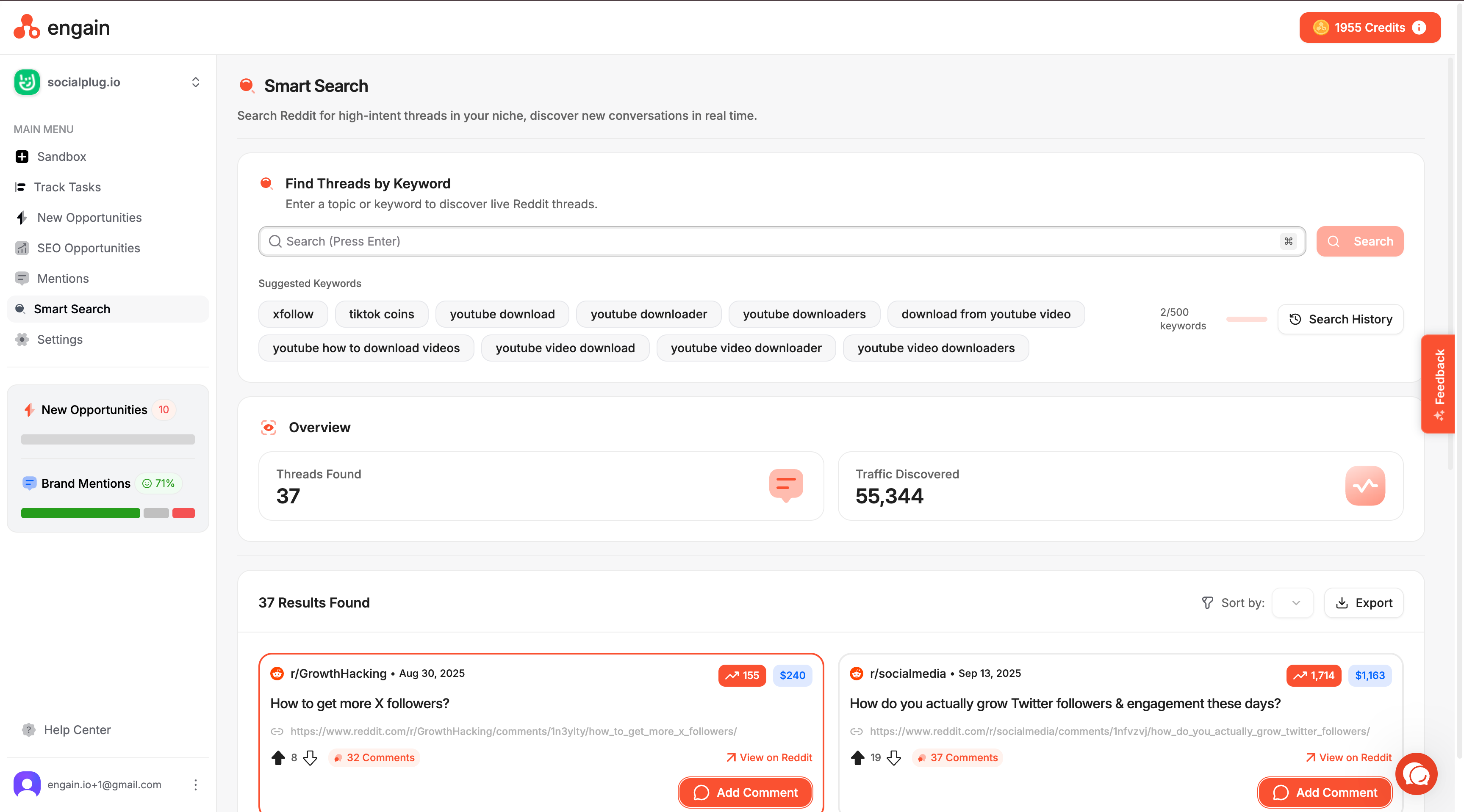Choose the youtube downloader keyword chip

pyautogui.click(x=649, y=314)
